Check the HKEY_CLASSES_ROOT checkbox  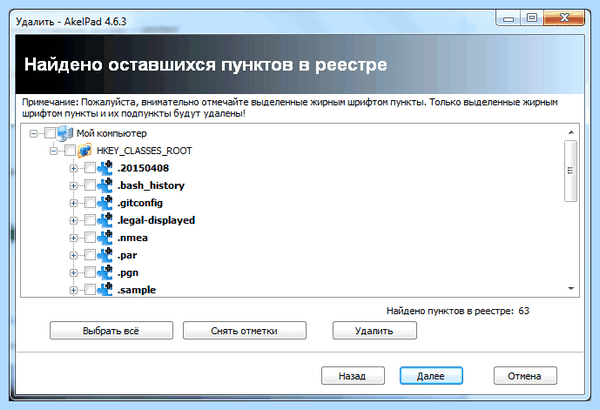pyautogui.click(x=70, y=150)
